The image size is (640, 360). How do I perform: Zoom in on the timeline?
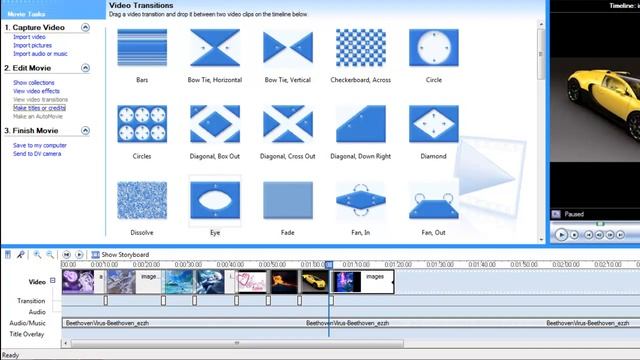[37, 255]
